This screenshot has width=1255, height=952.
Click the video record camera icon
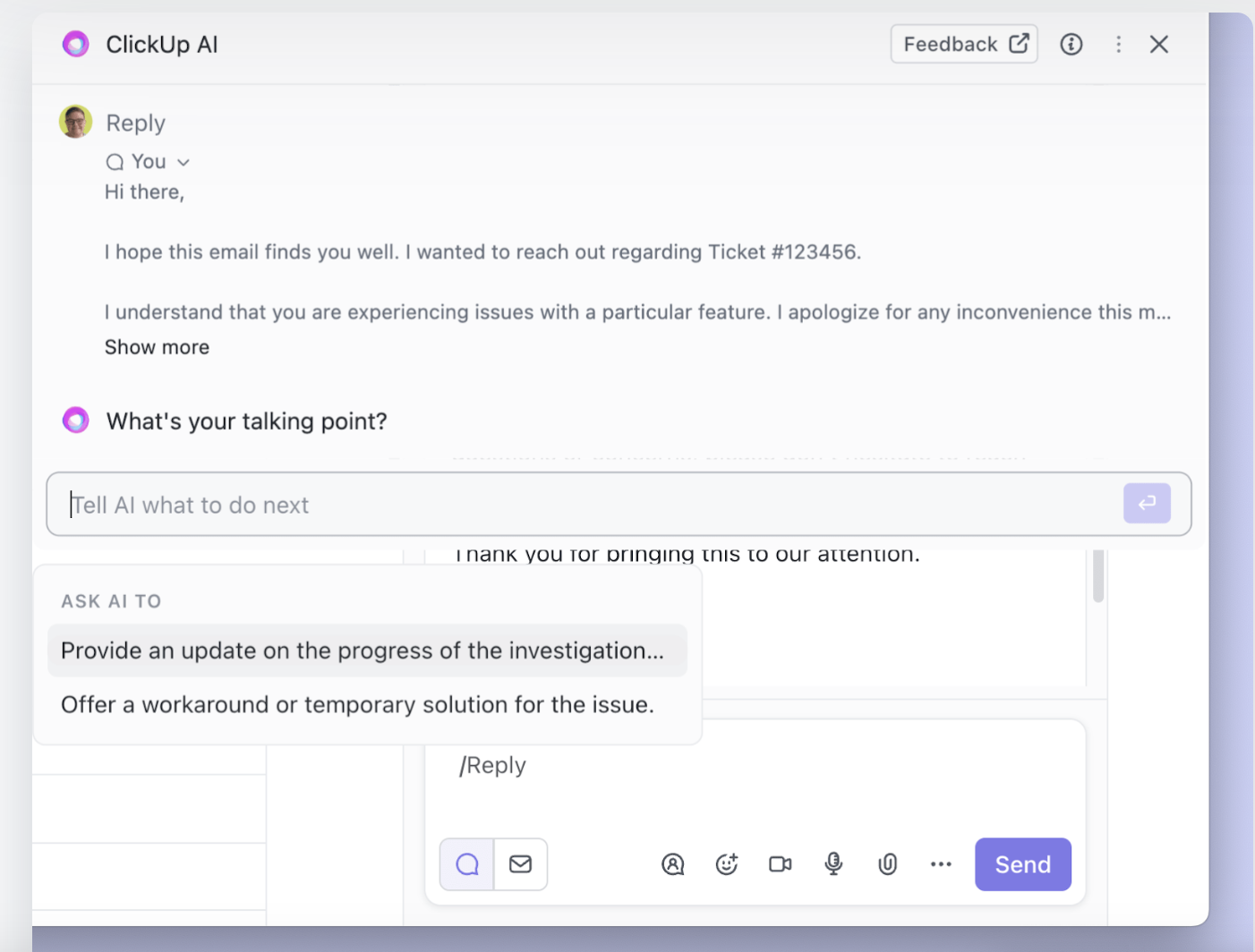coord(781,864)
